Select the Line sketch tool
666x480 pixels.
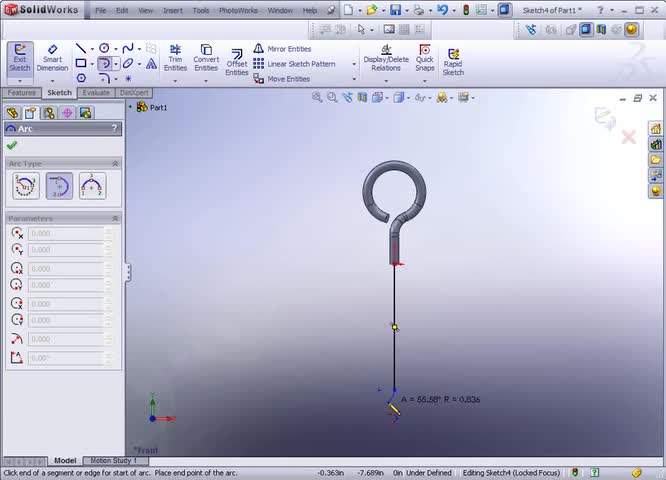point(81,48)
